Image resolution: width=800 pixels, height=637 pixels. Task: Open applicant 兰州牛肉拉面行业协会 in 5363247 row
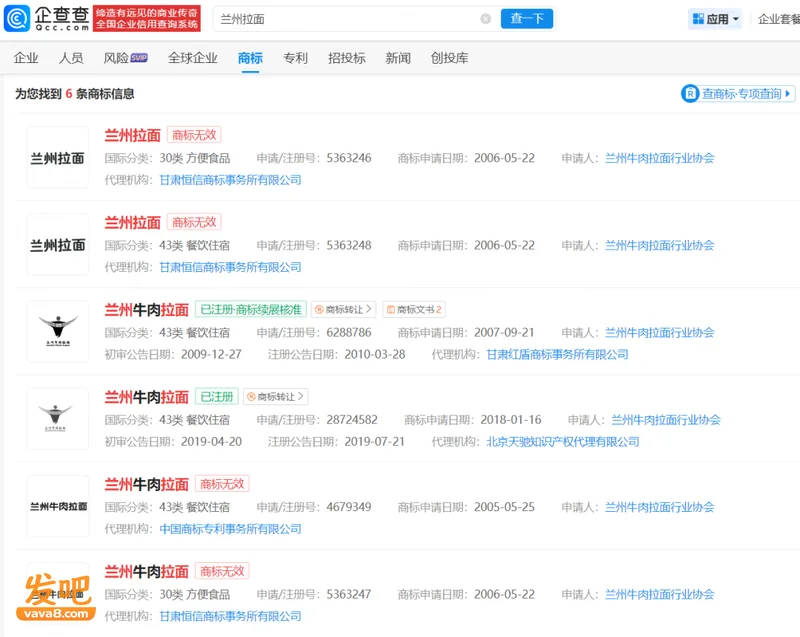(660, 594)
